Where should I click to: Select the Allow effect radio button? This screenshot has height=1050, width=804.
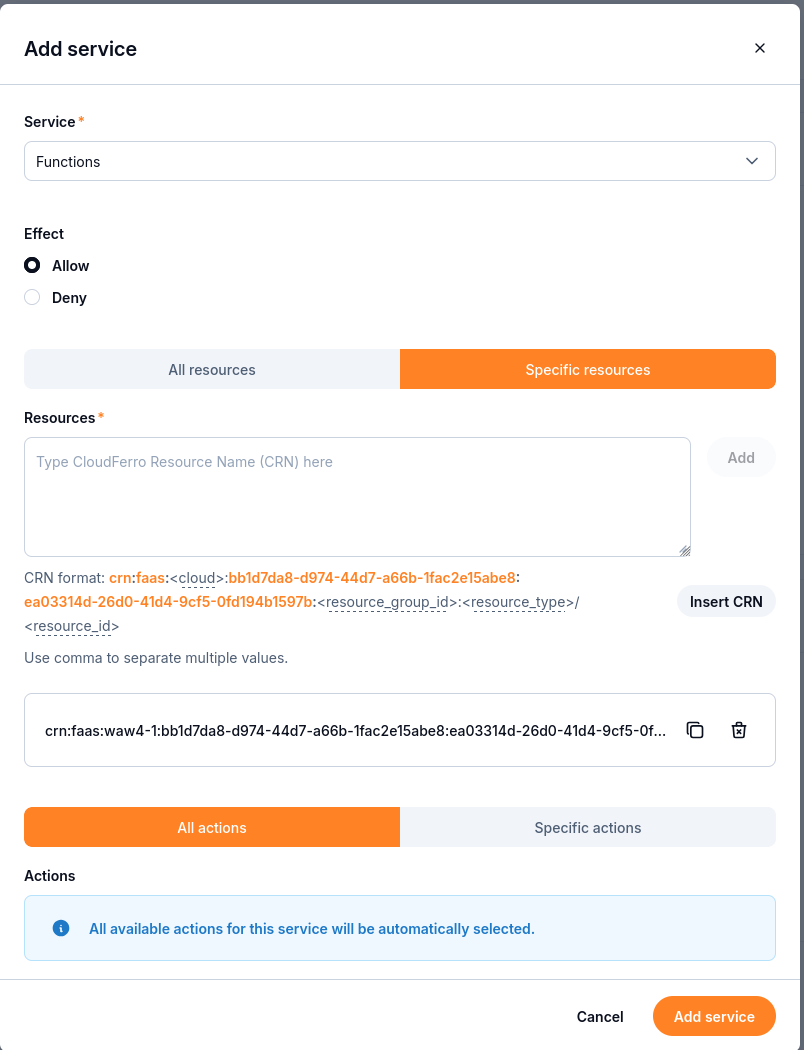pos(32,265)
